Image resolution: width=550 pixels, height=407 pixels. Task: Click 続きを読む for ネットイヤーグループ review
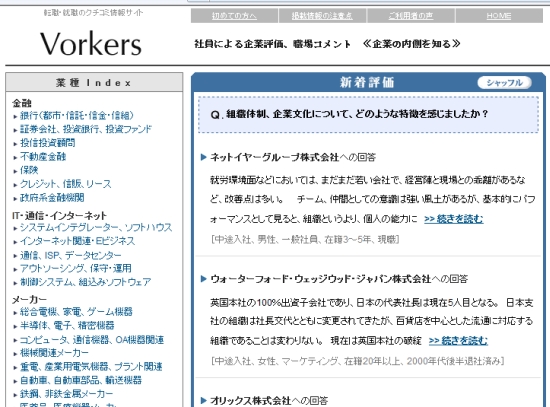click(454, 219)
